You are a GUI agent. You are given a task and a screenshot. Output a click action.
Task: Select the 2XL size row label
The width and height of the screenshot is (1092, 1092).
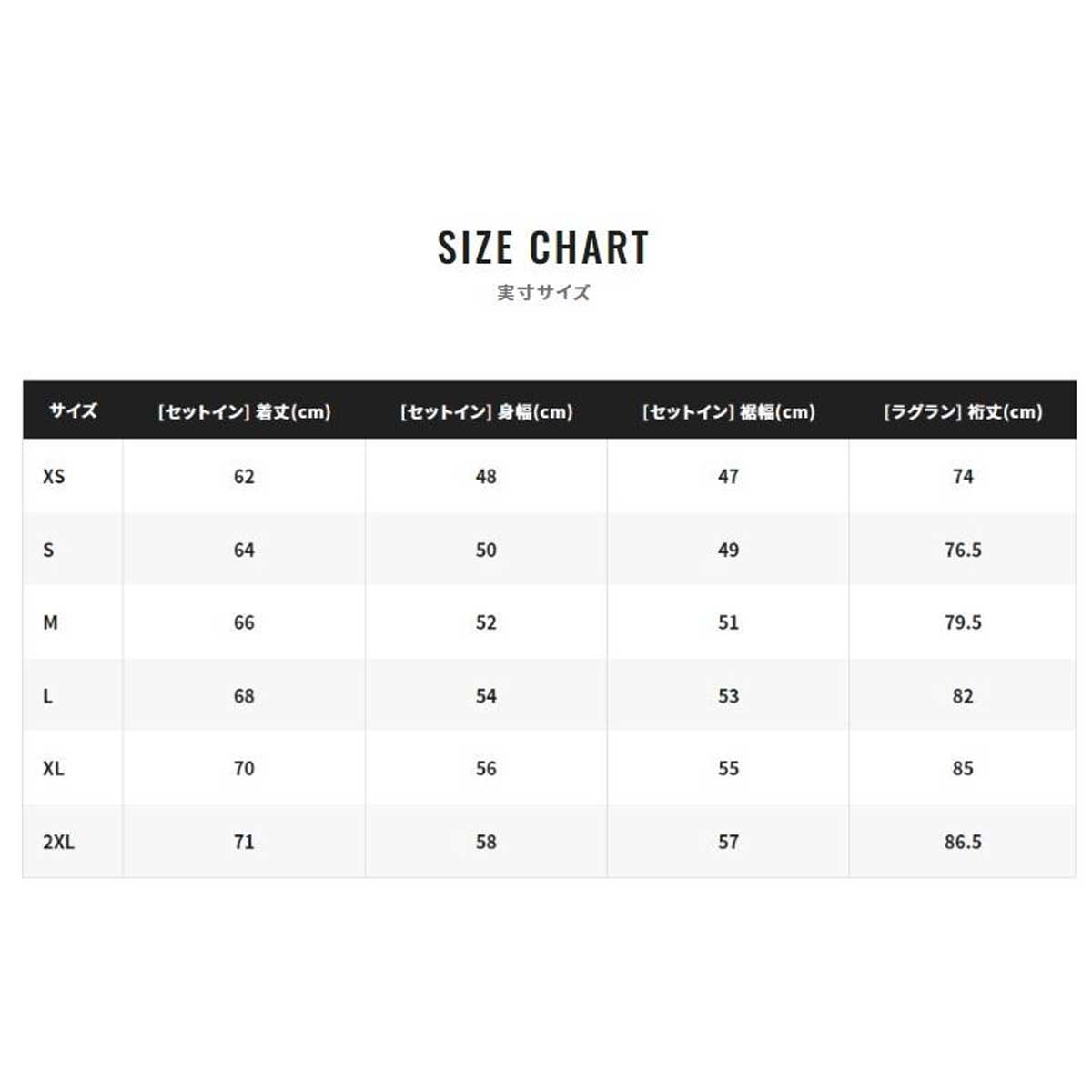[x=58, y=842]
